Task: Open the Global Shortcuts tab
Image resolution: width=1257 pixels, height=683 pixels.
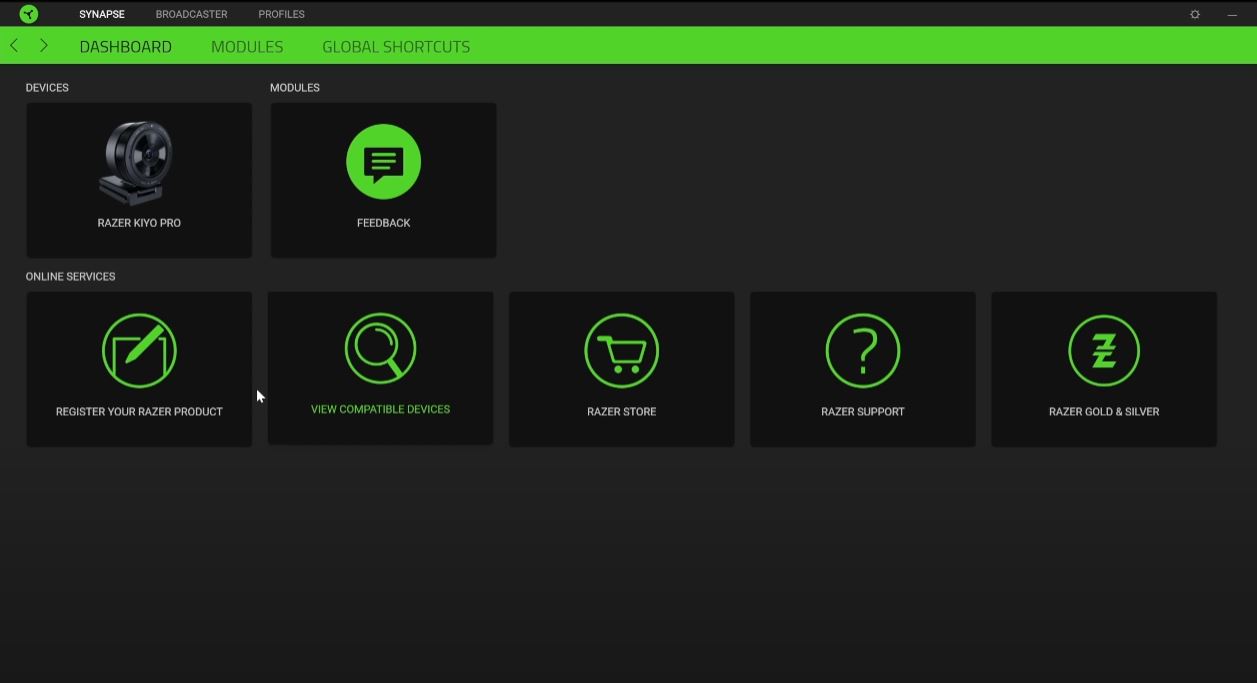Action: click(396, 47)
